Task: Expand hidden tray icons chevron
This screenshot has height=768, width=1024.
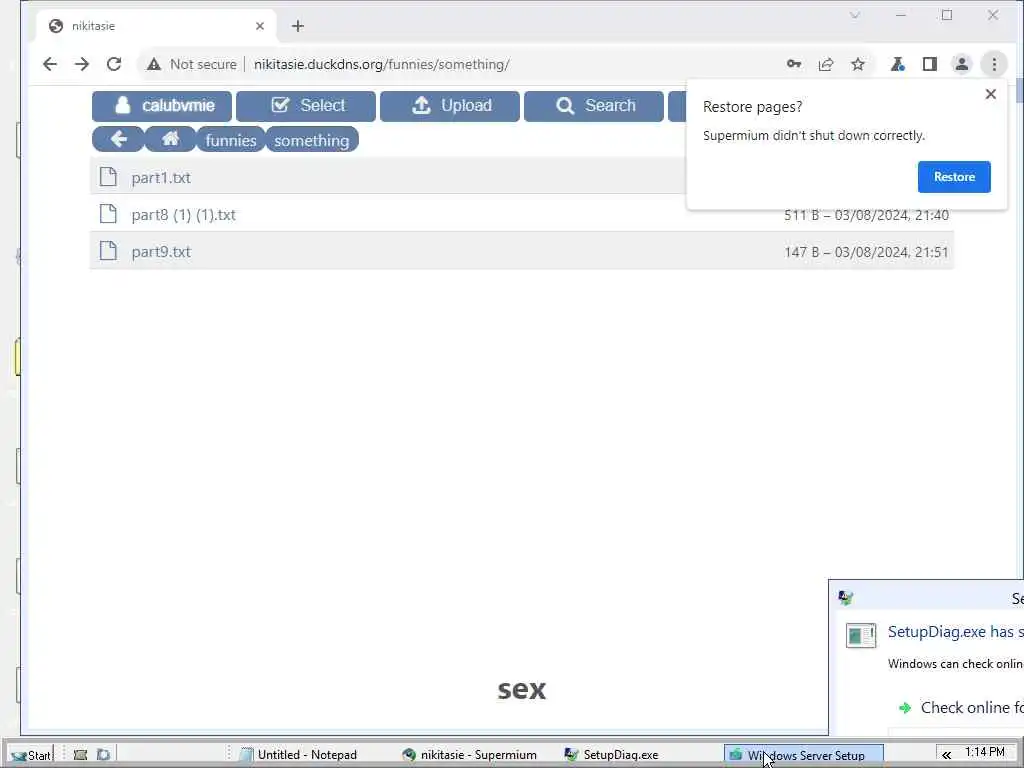Action: 946,755
